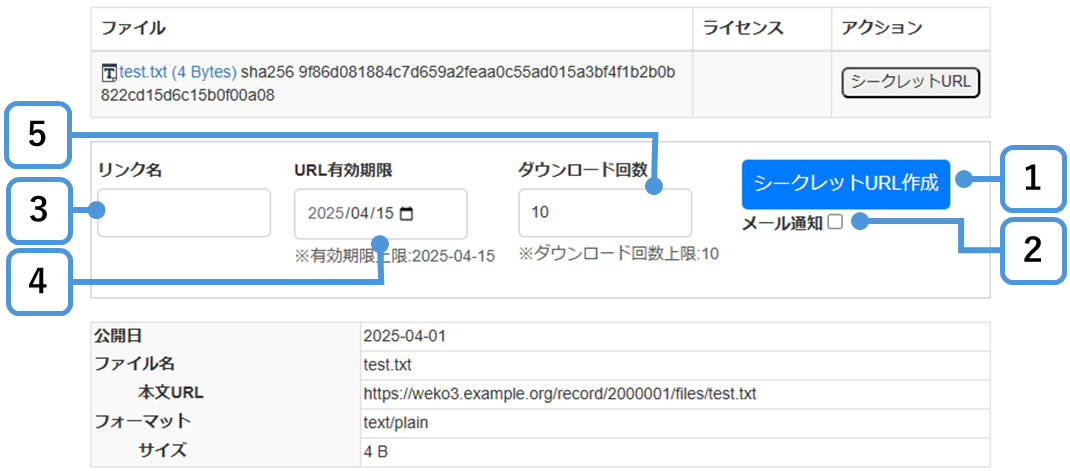
Task: Click the アクション column header
Action: pyautogui.click(x=882, y=28)
